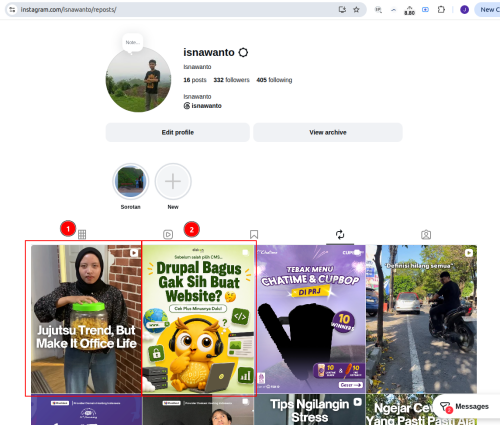Open the Sorotan story highlight
The height and width of the screenshot is (425, 500).
click(131, 181)
